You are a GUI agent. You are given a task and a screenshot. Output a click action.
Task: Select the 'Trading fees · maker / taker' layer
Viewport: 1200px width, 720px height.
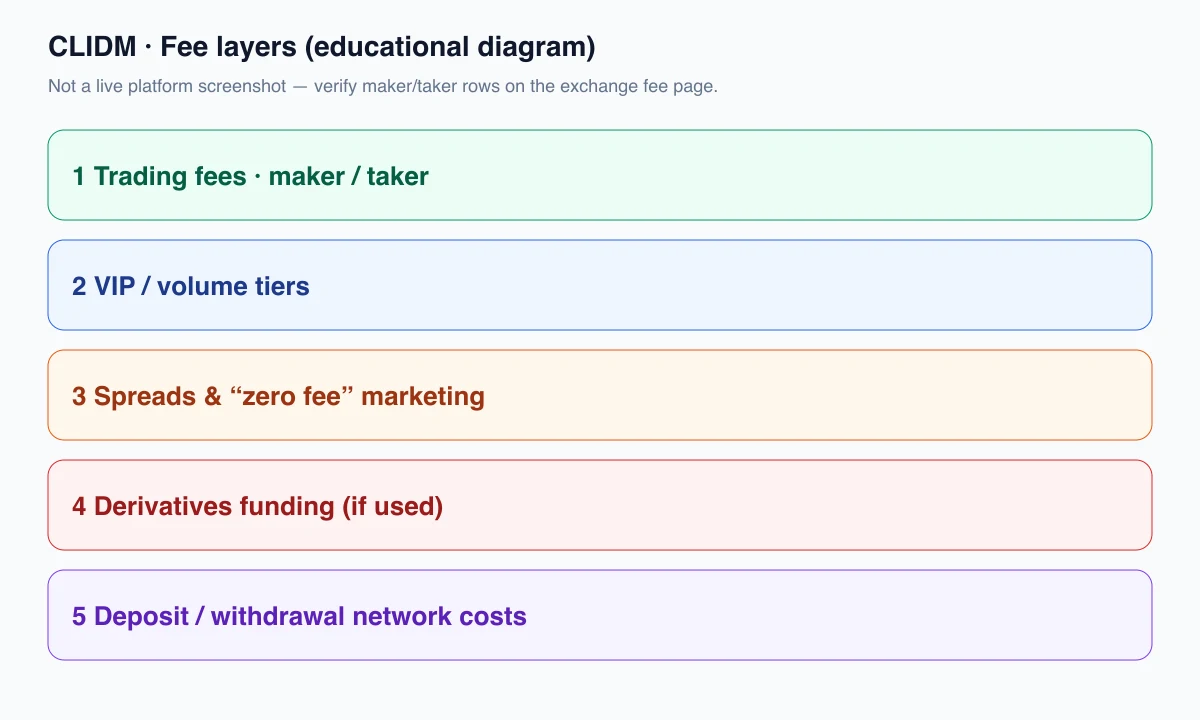click(600, 175)
